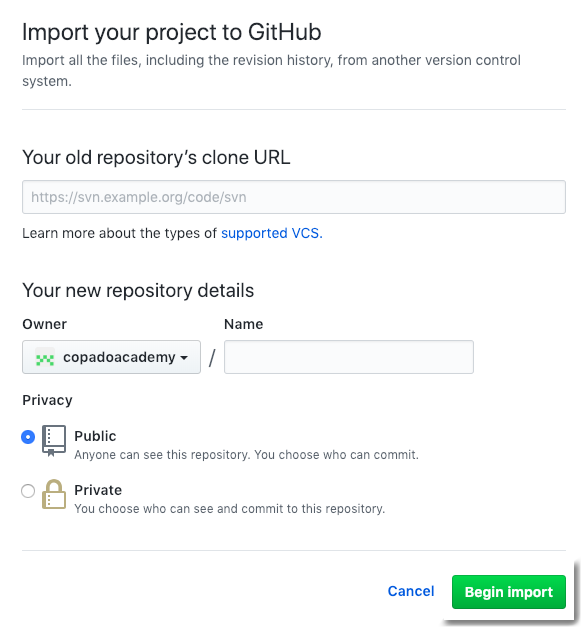
Task: Click the Privacy section label
Action: [x=47, y=400]
